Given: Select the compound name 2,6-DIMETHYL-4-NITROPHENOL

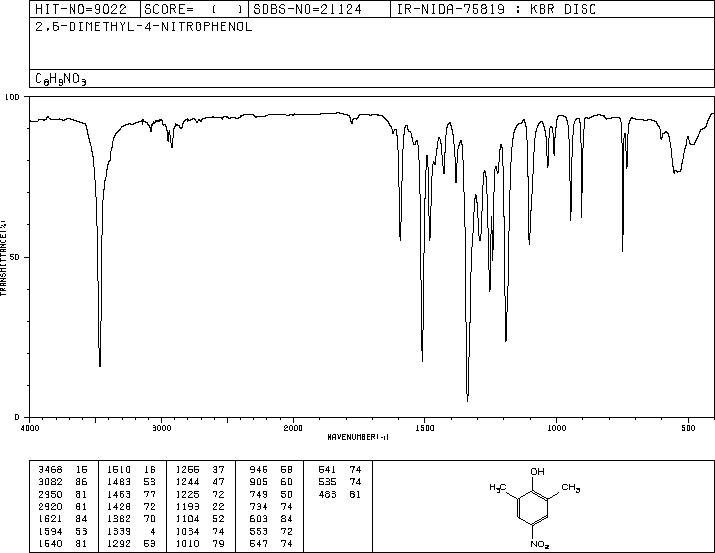Looking at the screenshot, I should click(x=144, y=27).
